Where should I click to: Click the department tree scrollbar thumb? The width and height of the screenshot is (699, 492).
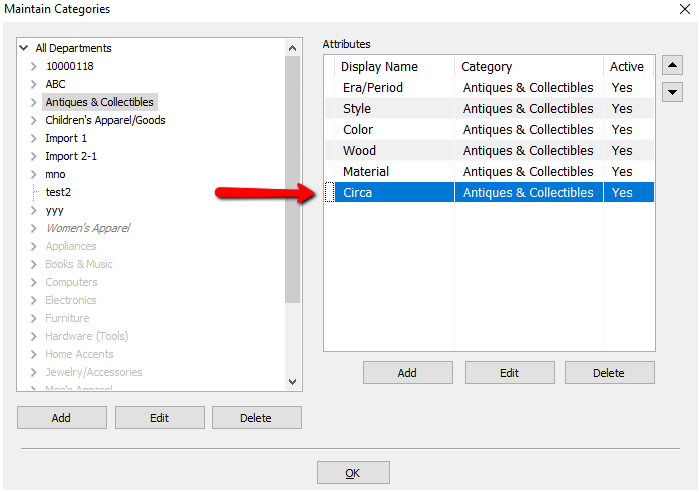point(292,179)
